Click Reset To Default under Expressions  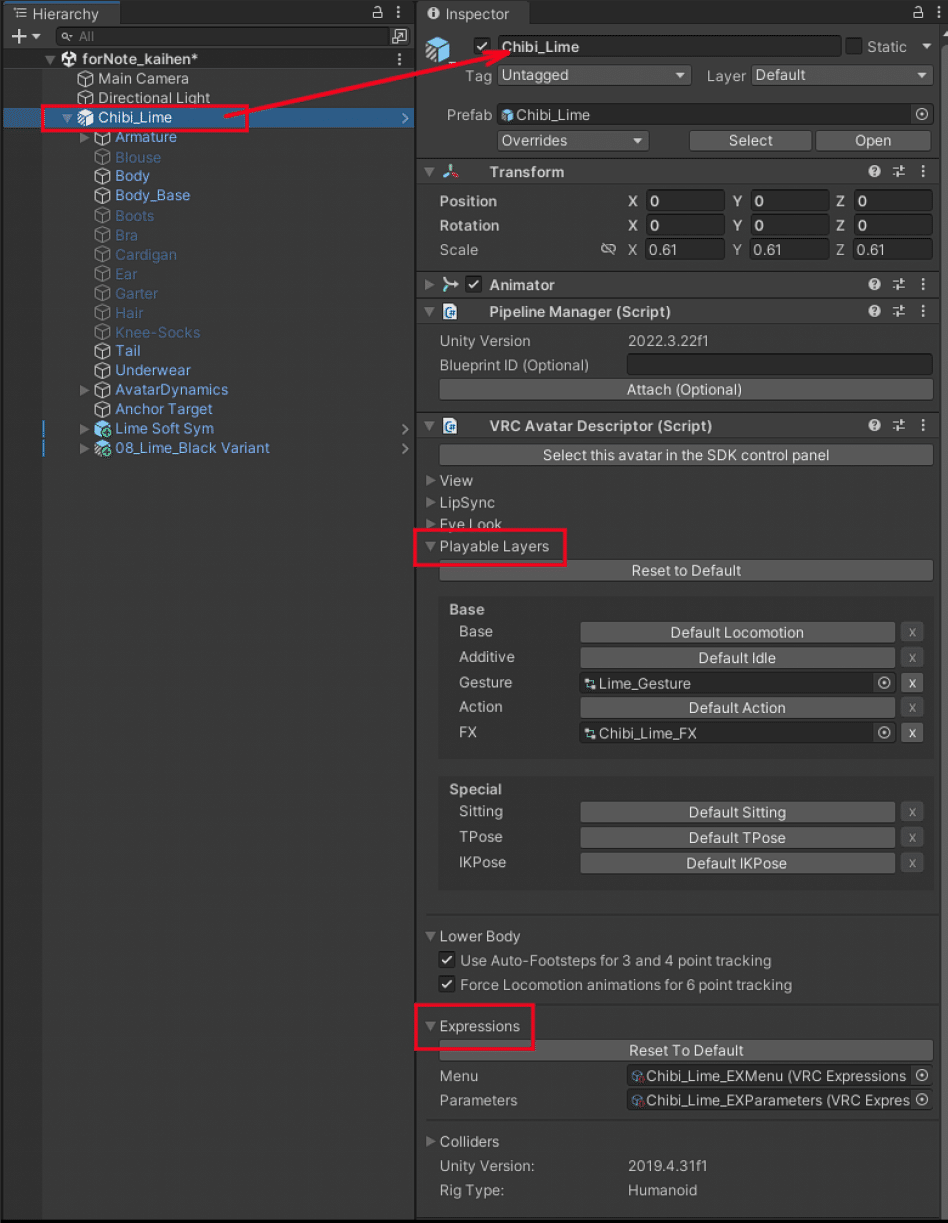click(685, 1051)
